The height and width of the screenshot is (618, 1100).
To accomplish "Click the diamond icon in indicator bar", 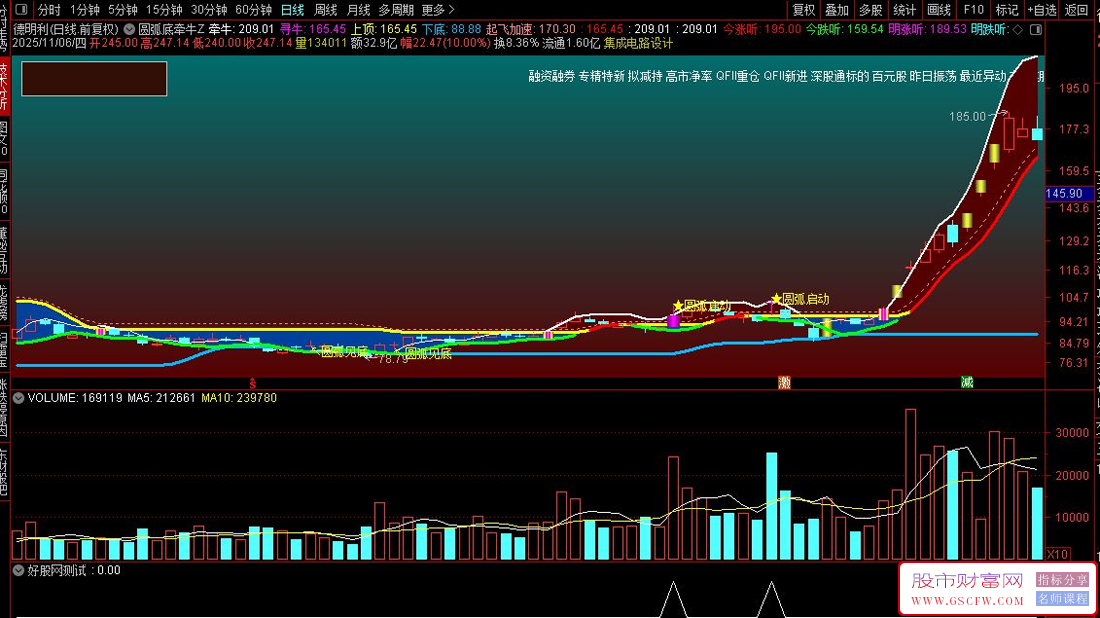I will 1017,29.
